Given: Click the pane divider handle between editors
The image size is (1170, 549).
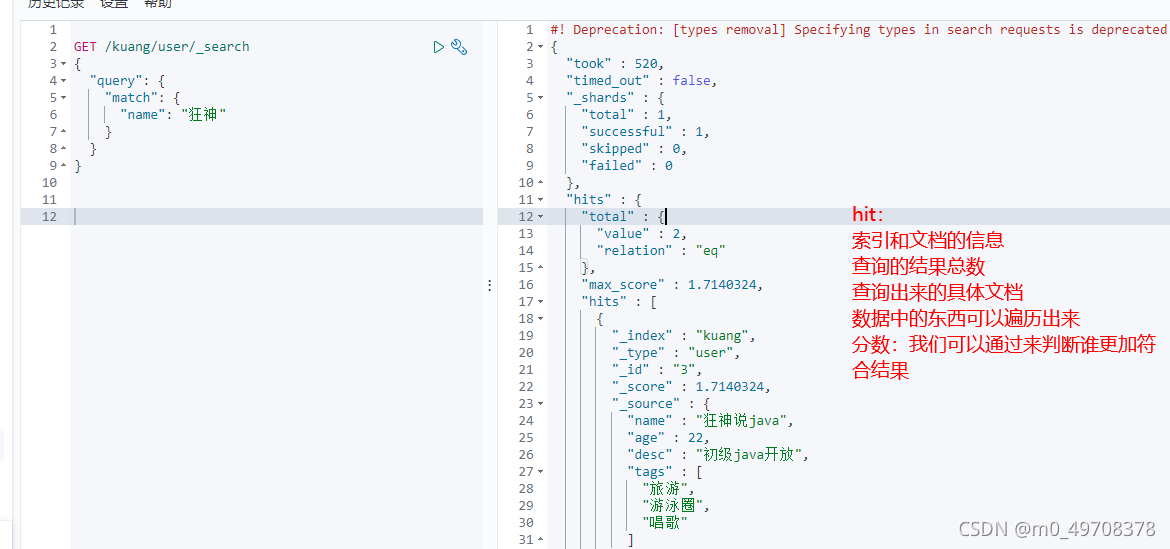Looking at the screenshot, I should tap(489, 285).
